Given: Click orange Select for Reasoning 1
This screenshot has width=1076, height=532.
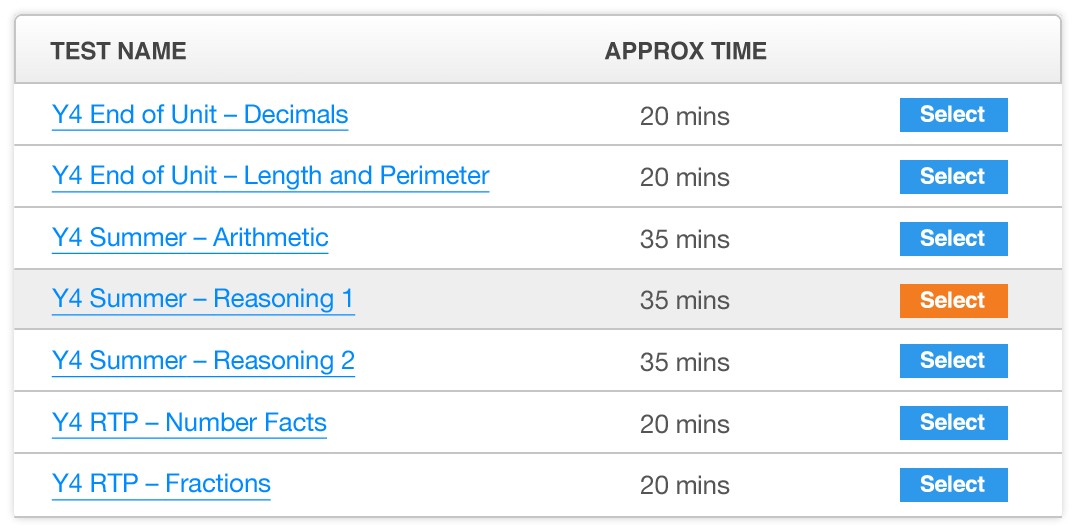Looking at the screenshot, I should [953, 300].
